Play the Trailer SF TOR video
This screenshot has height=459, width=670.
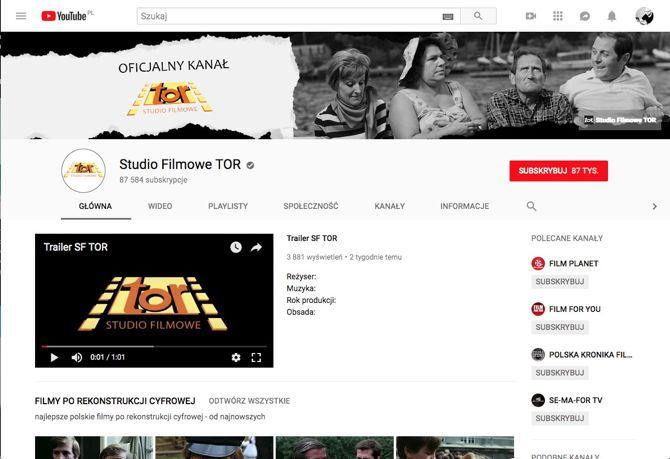click(x=54, y=357)
